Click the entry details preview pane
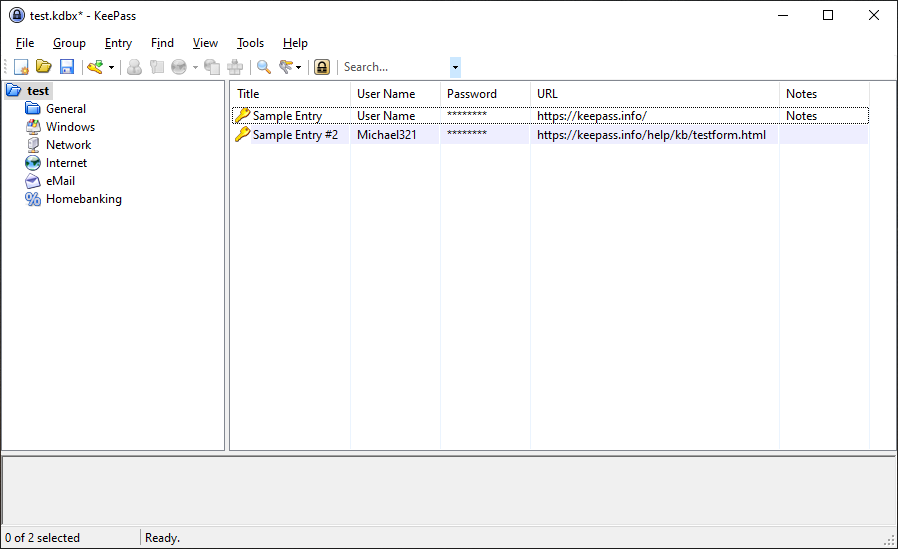Image resolution: width=898 pixels, height=549 pixels. click(x=448, y=490)
